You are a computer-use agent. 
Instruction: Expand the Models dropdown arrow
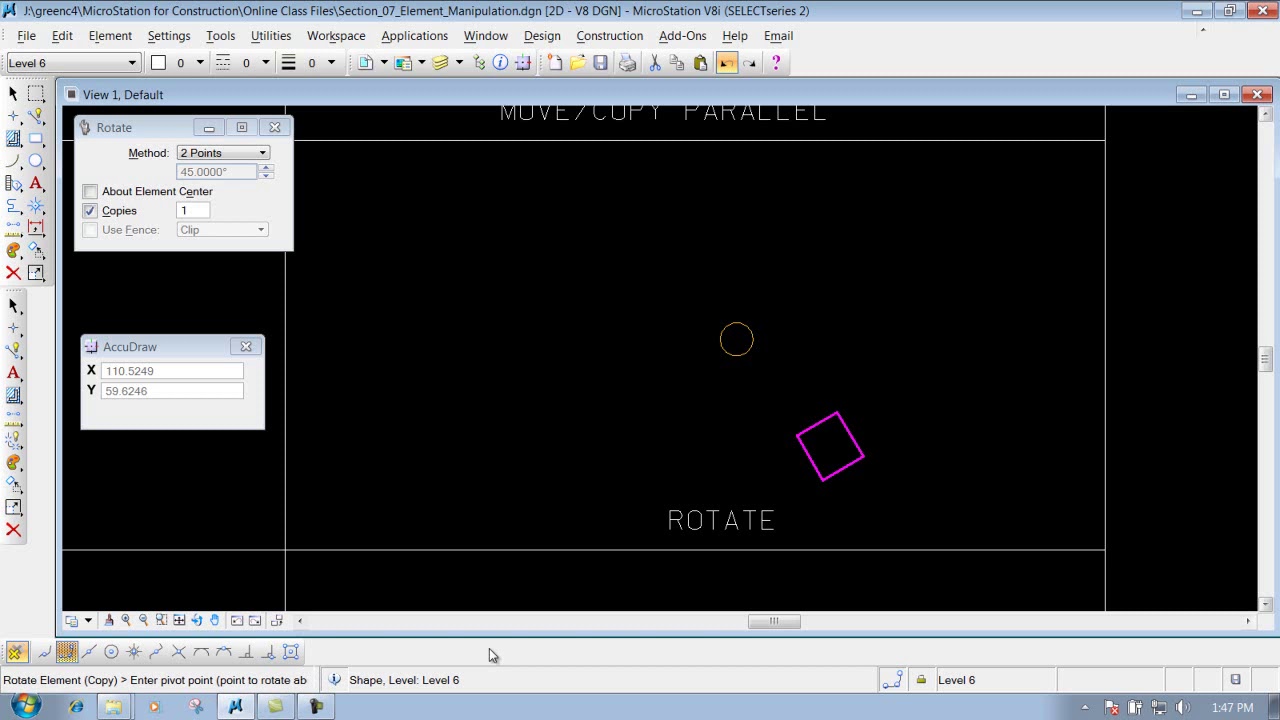pos(384,63)
